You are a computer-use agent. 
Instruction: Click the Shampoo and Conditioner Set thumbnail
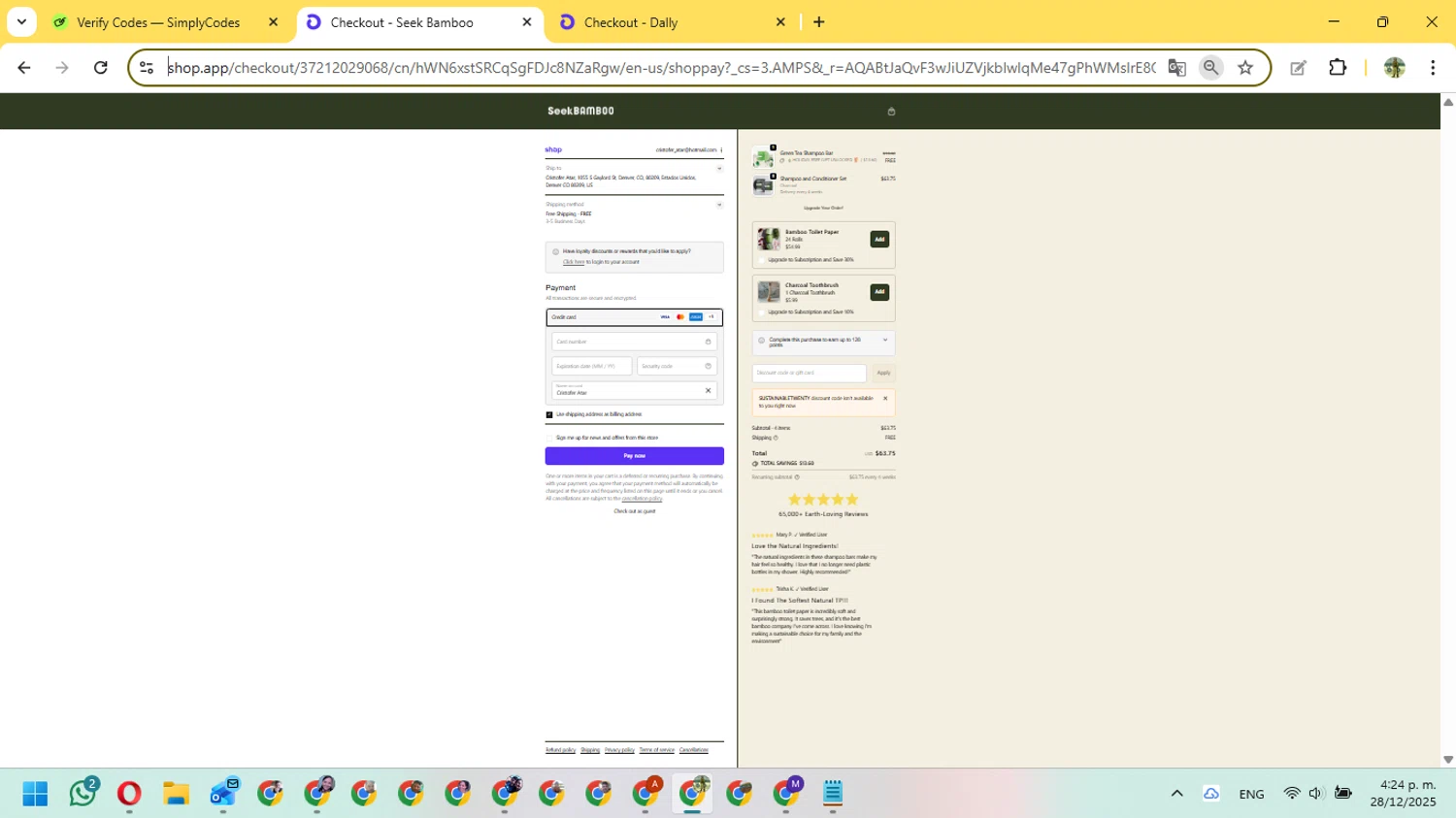[x=763, y=184]
